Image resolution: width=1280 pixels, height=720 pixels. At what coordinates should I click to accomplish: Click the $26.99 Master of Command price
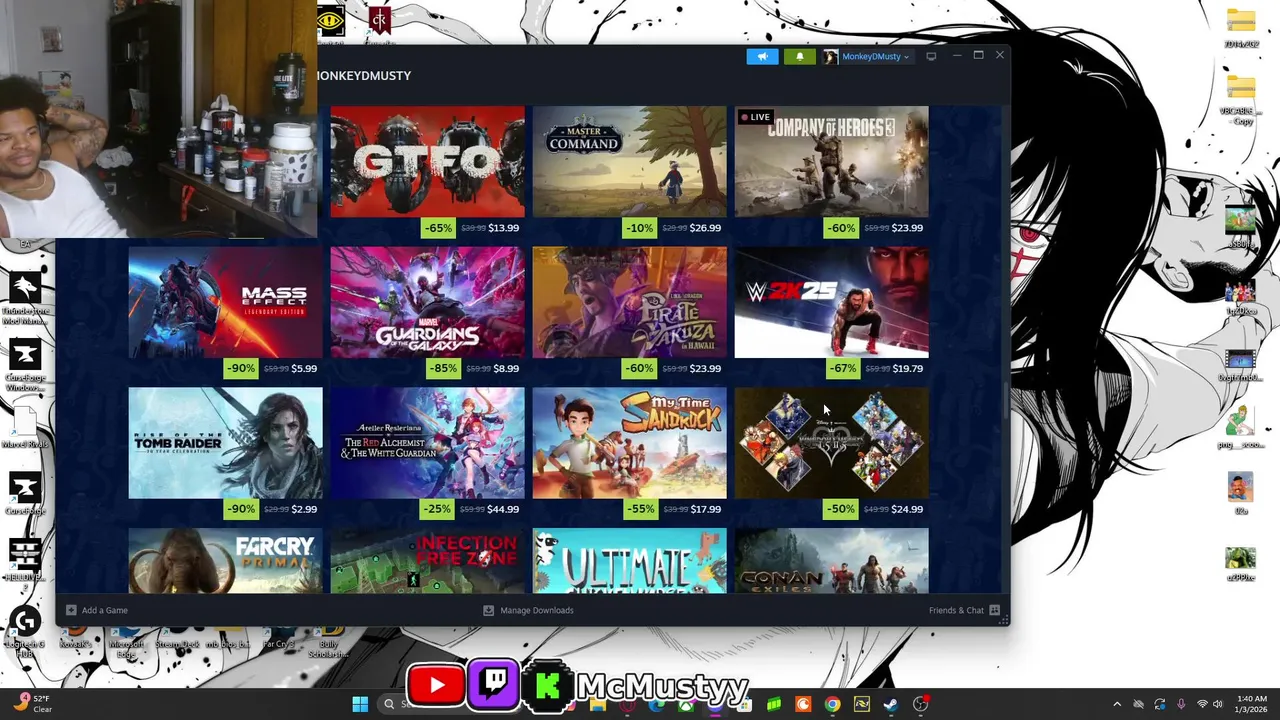(705, 228)
